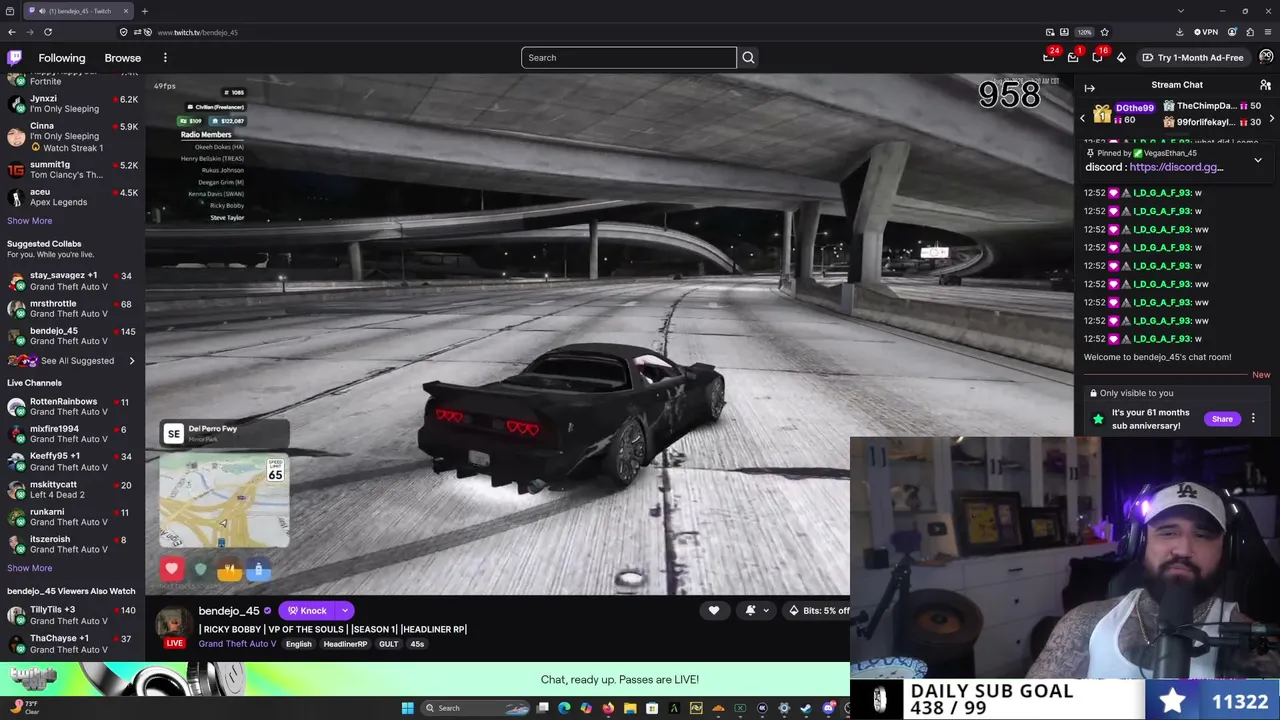Show next gift leaderboard entries
The width and height of the screenshot is (1280, 720).
coord(1271,119)
